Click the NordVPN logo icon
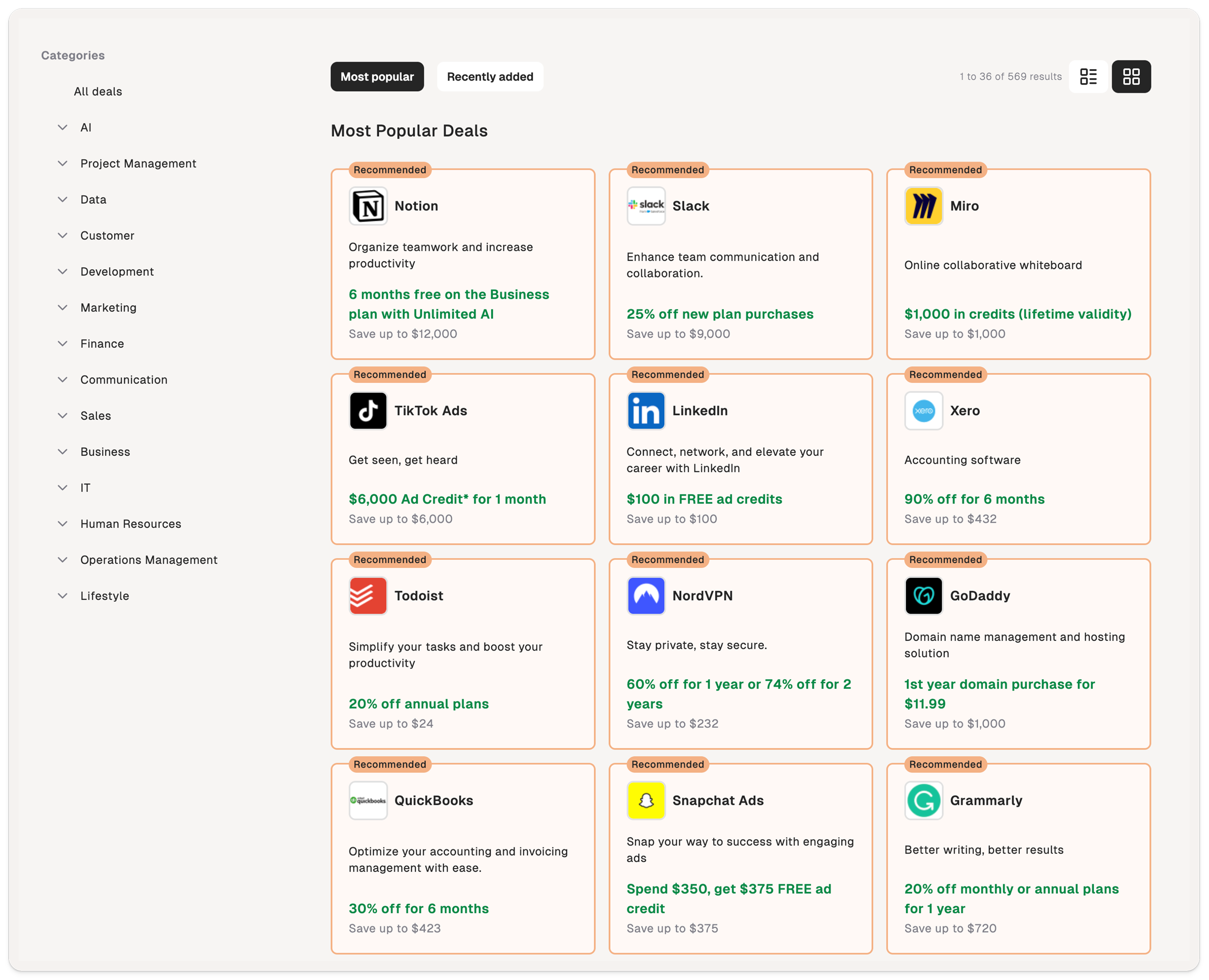Screen dimensions: 1209x980 646,595
